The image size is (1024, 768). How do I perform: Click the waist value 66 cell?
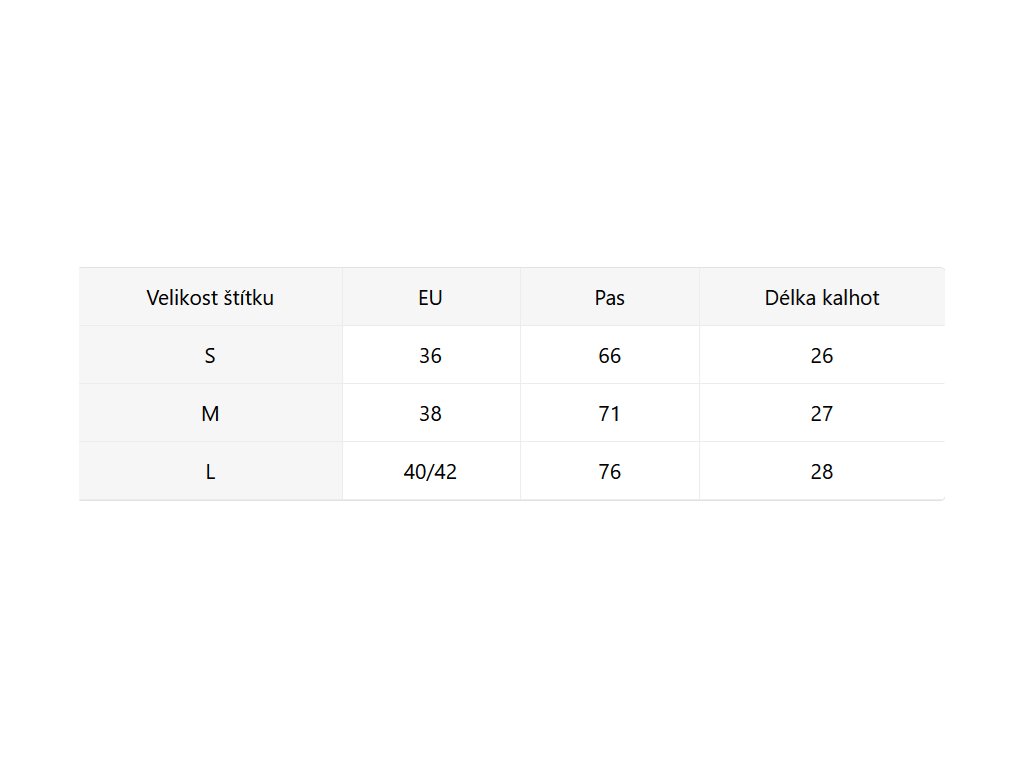click(x=609, y=355)
